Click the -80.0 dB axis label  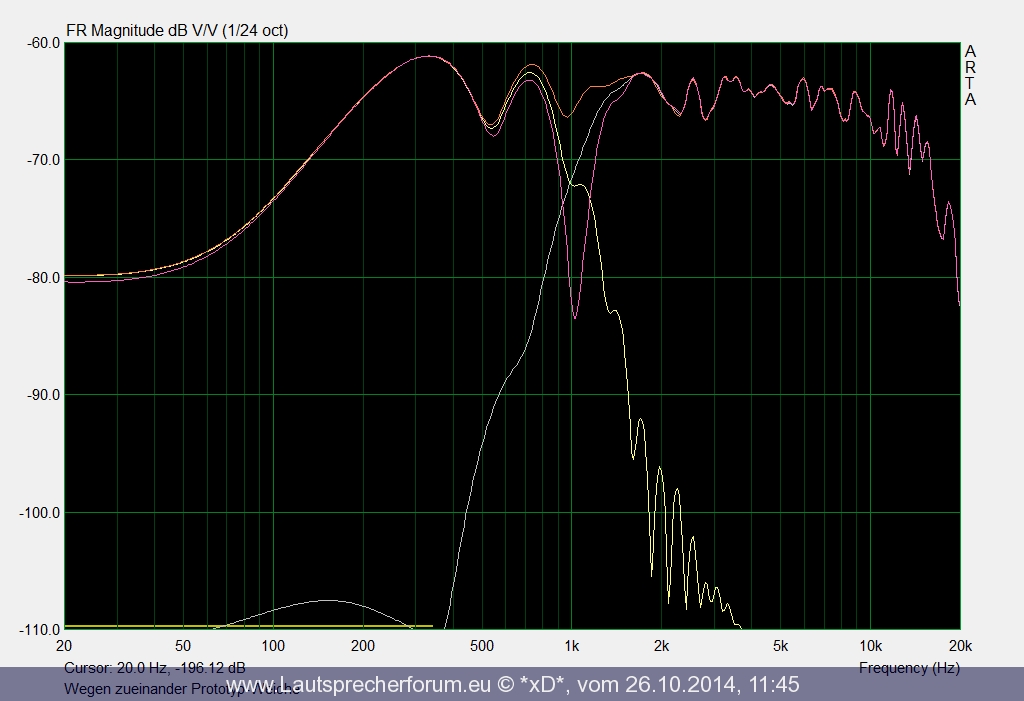(41, 278)
